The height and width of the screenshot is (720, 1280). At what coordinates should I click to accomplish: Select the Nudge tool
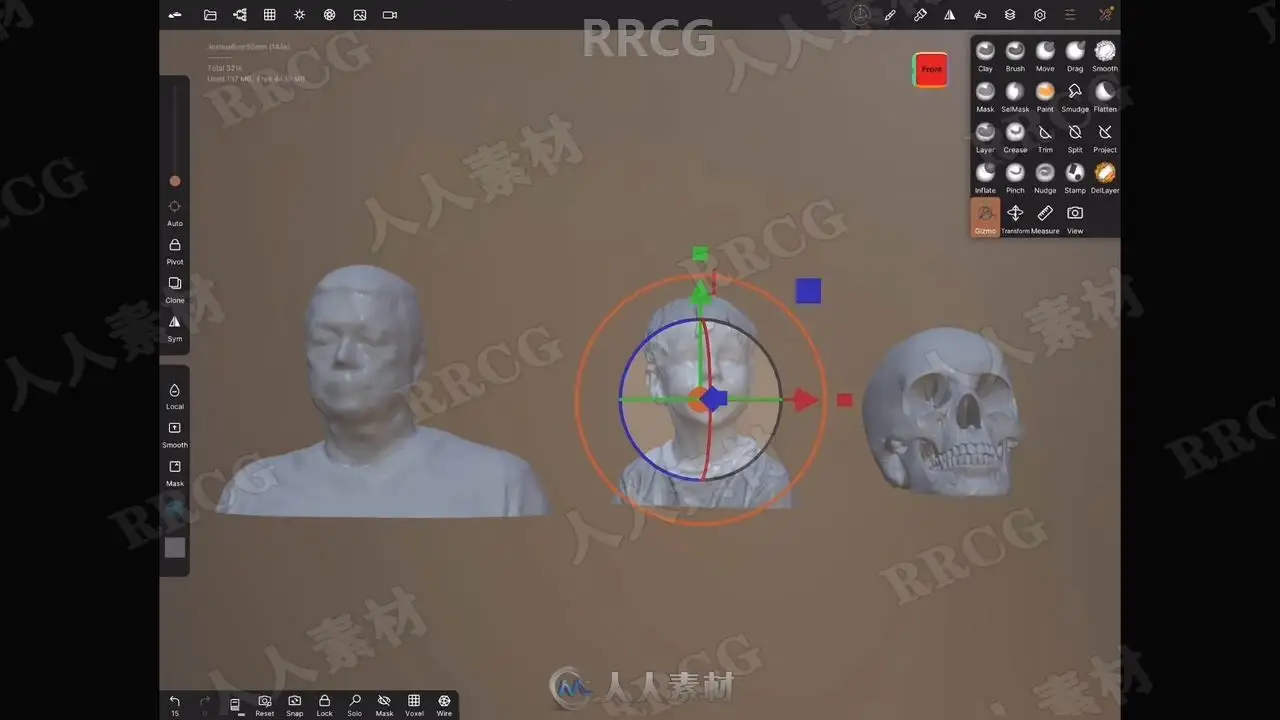coord(1045,178)
